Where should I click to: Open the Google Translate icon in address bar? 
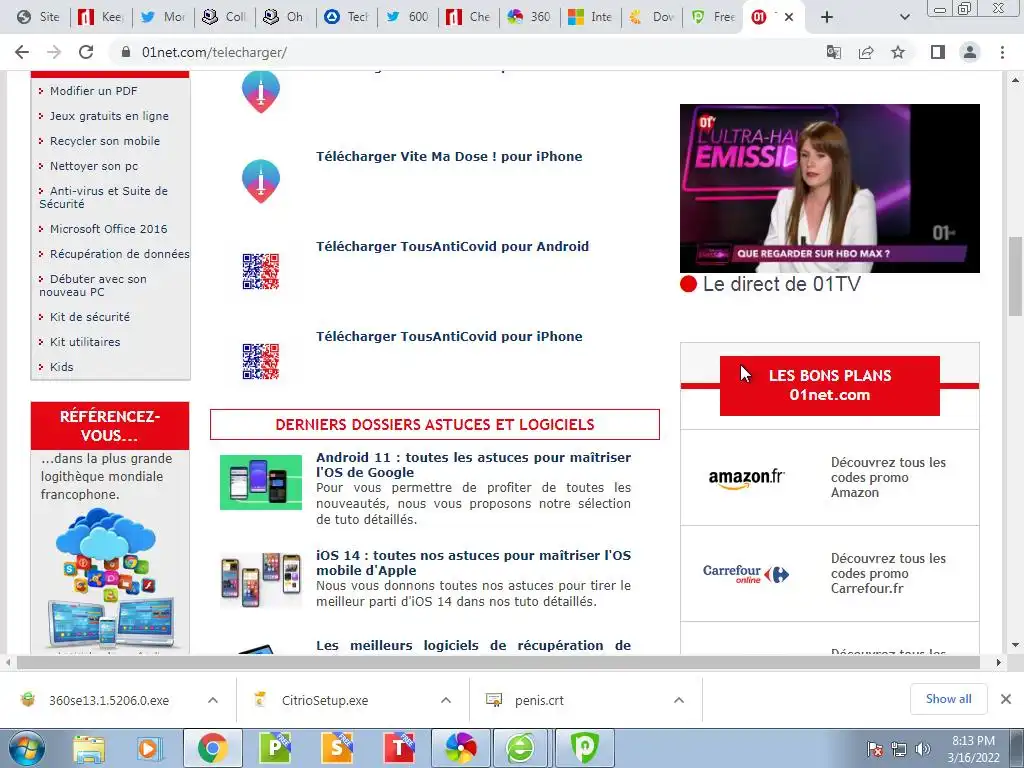[834, 52]
